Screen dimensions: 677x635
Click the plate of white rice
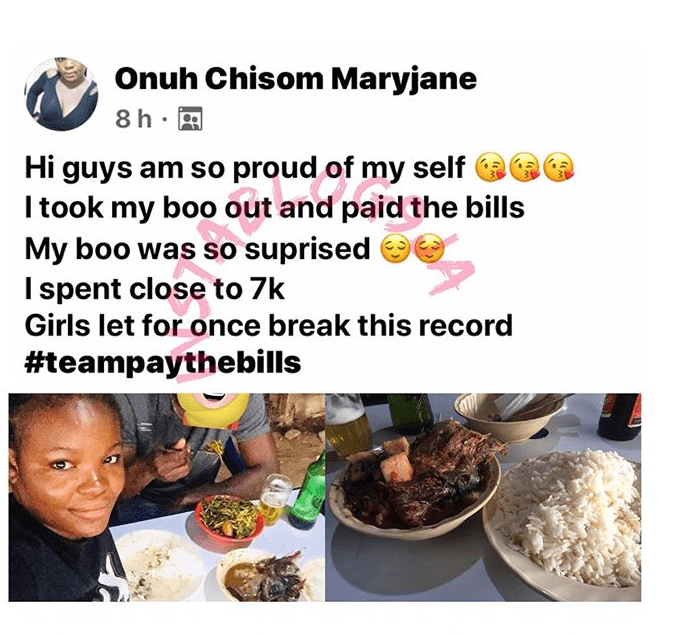click(566, 522)
